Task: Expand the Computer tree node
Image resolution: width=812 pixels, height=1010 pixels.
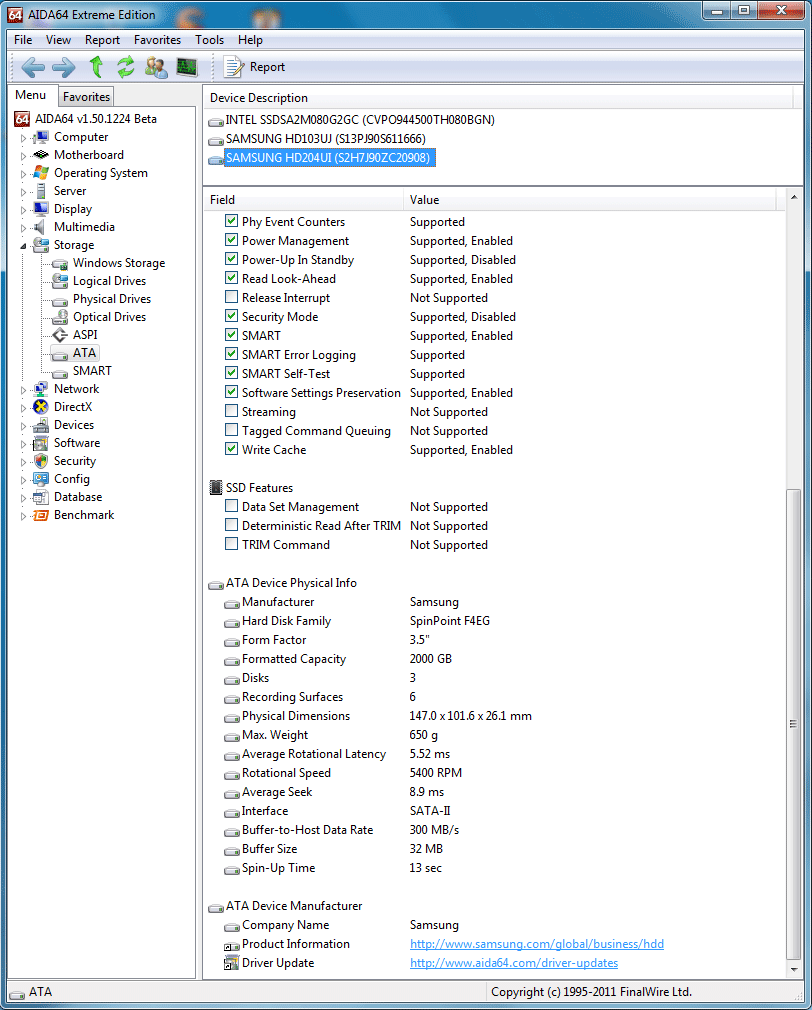Action: pos(24,138)
